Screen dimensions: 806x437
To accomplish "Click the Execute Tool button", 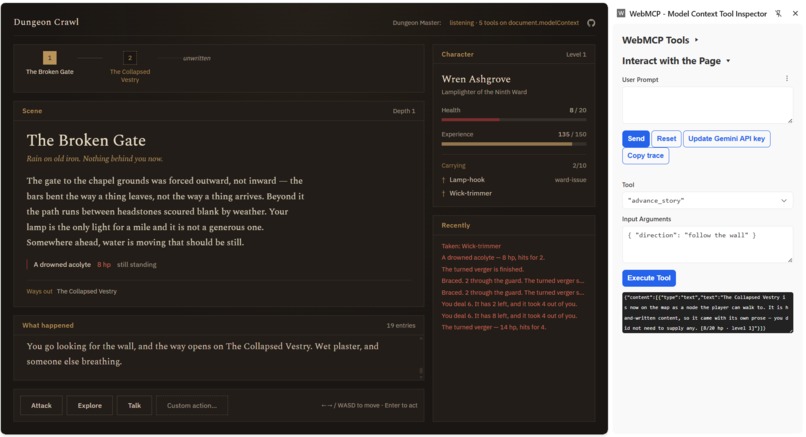I will click(649, 278).
